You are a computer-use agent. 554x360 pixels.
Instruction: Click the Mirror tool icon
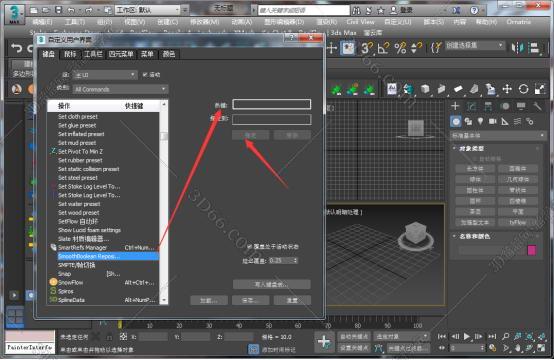tap(518, 48)
